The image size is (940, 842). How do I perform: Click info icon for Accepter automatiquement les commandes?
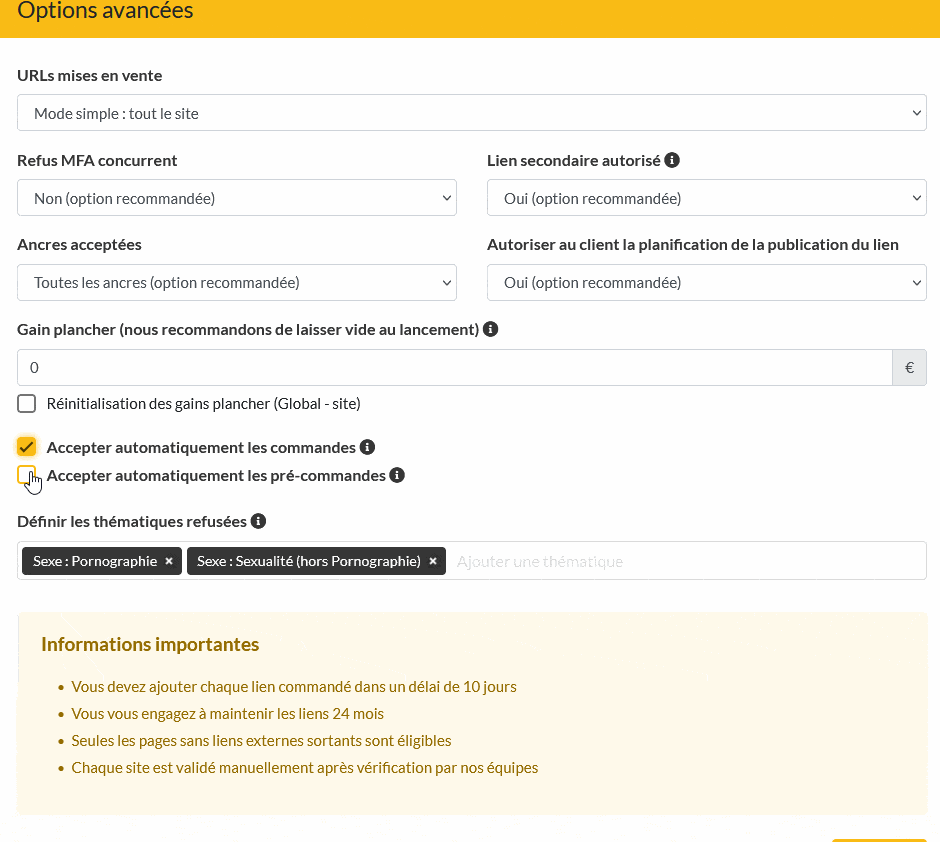point(367,447)
